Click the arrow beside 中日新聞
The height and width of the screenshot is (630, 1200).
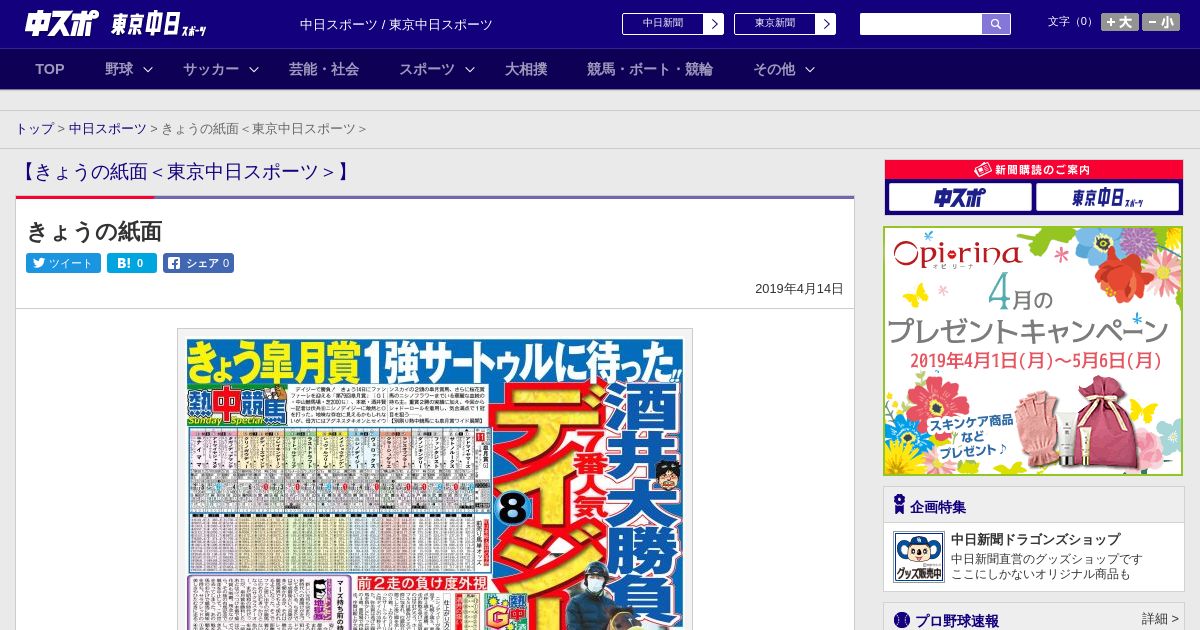[714, 24]
